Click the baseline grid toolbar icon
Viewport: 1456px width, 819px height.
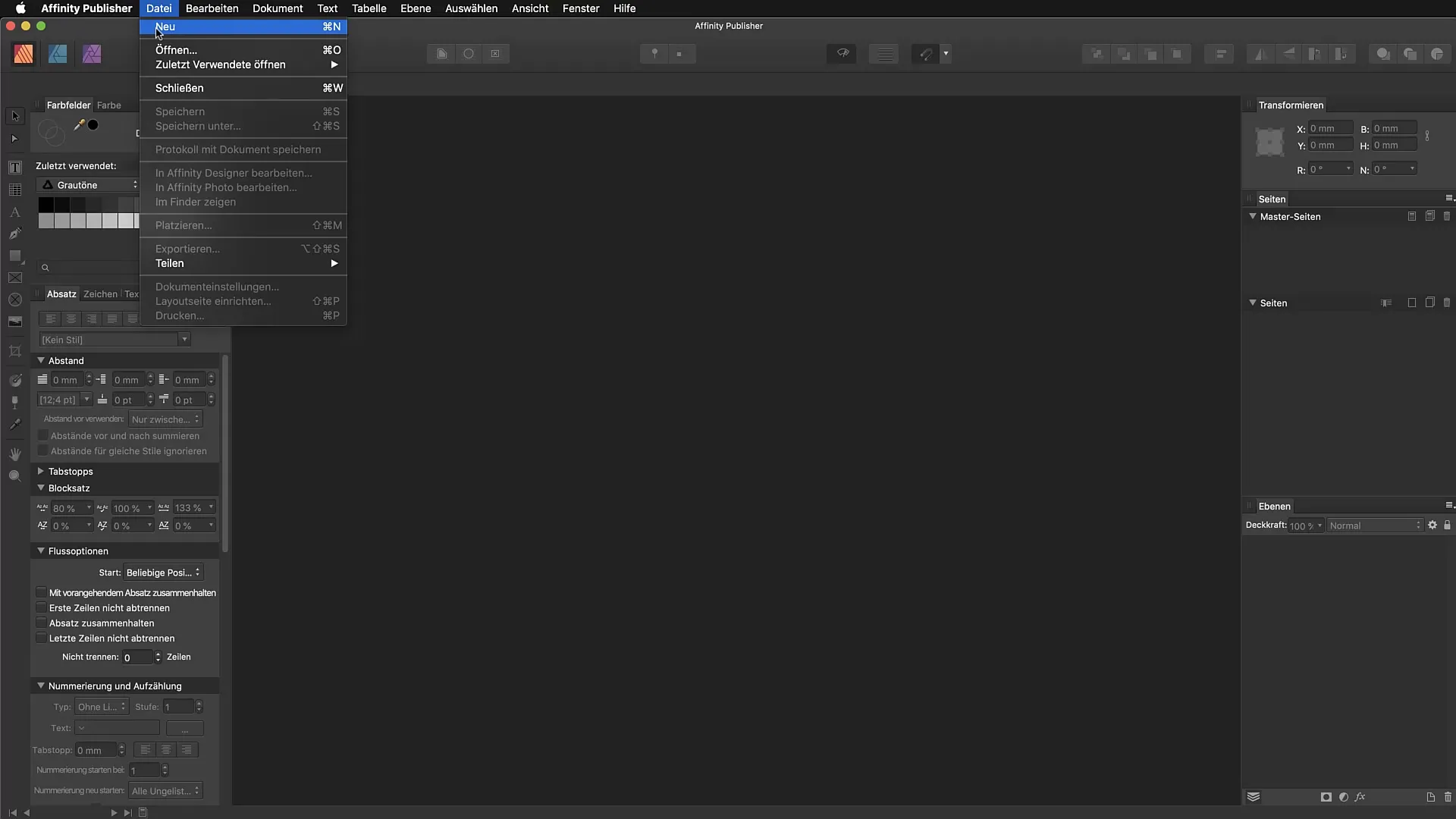884,54
